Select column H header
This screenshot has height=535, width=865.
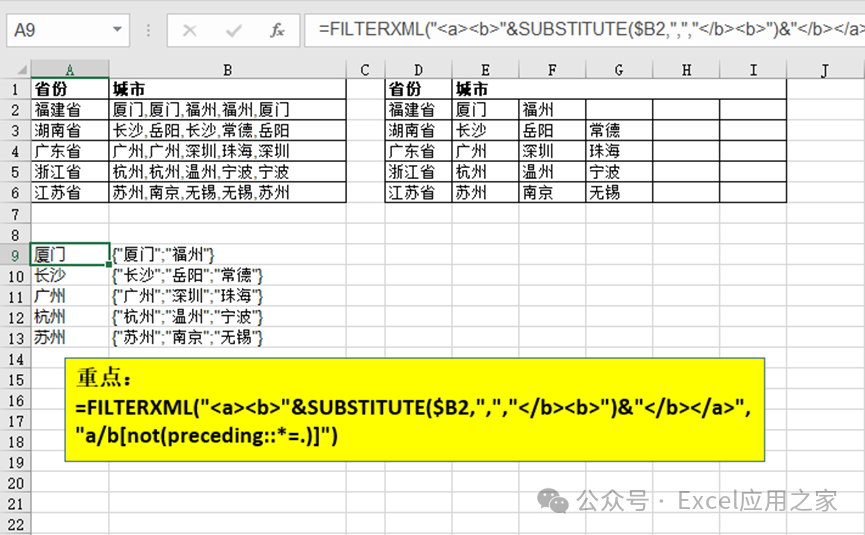(x=686, y=70)
